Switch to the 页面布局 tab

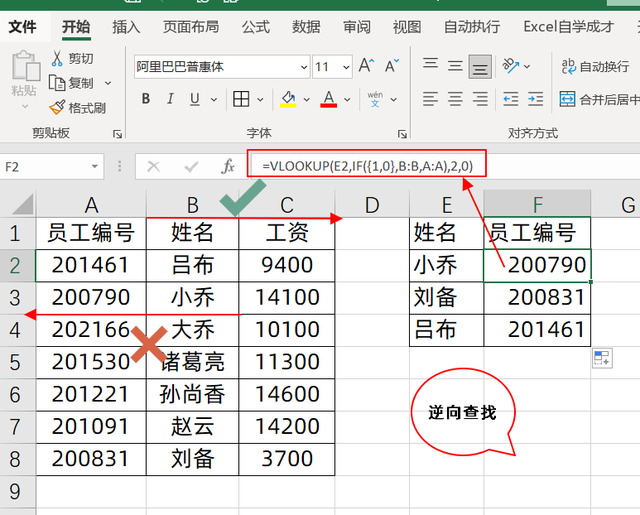tap(191, 27)
